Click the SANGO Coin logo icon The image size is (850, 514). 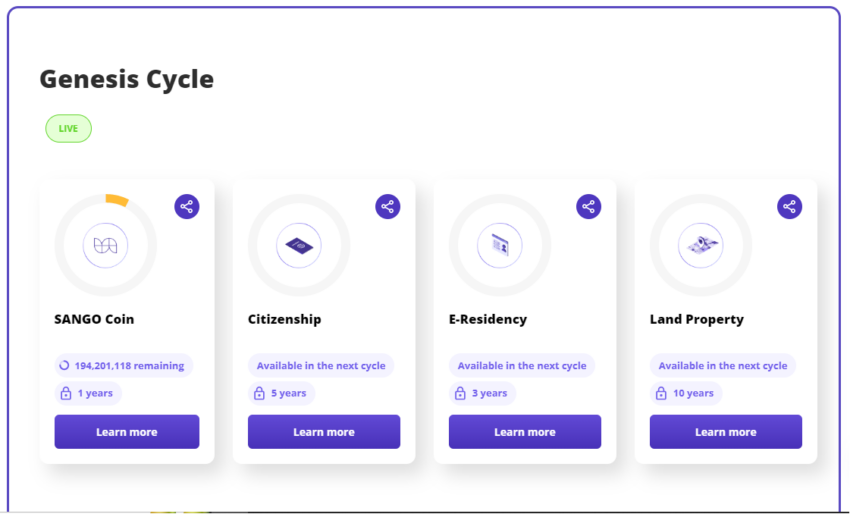click(106, 246)
